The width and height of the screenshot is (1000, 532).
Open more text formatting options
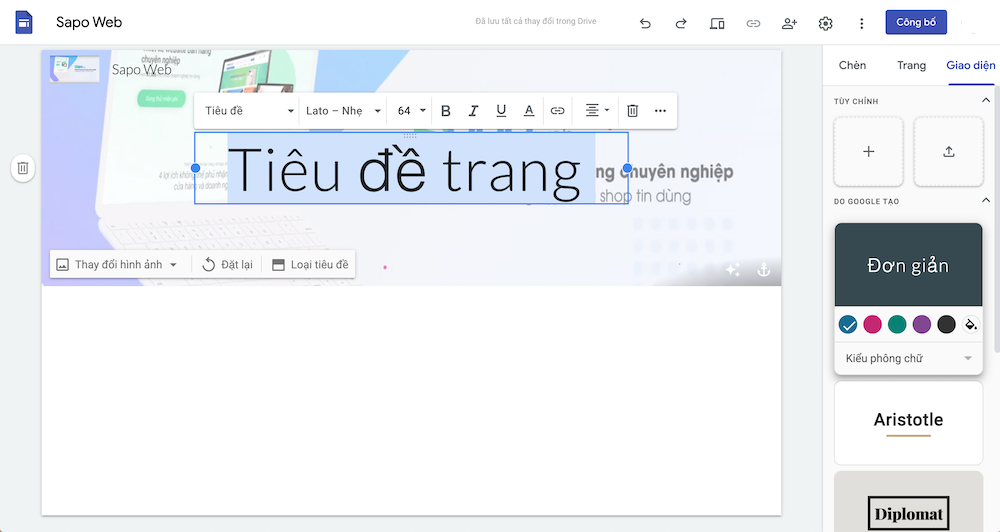click(660, 111)
